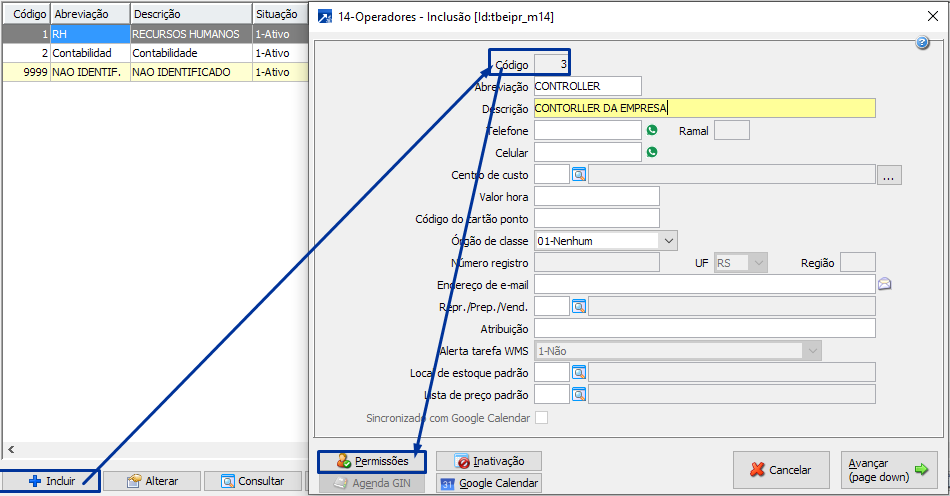Focus the Abreviação input field
This screenshot has width=950, height=496.
tap(588, 86)
